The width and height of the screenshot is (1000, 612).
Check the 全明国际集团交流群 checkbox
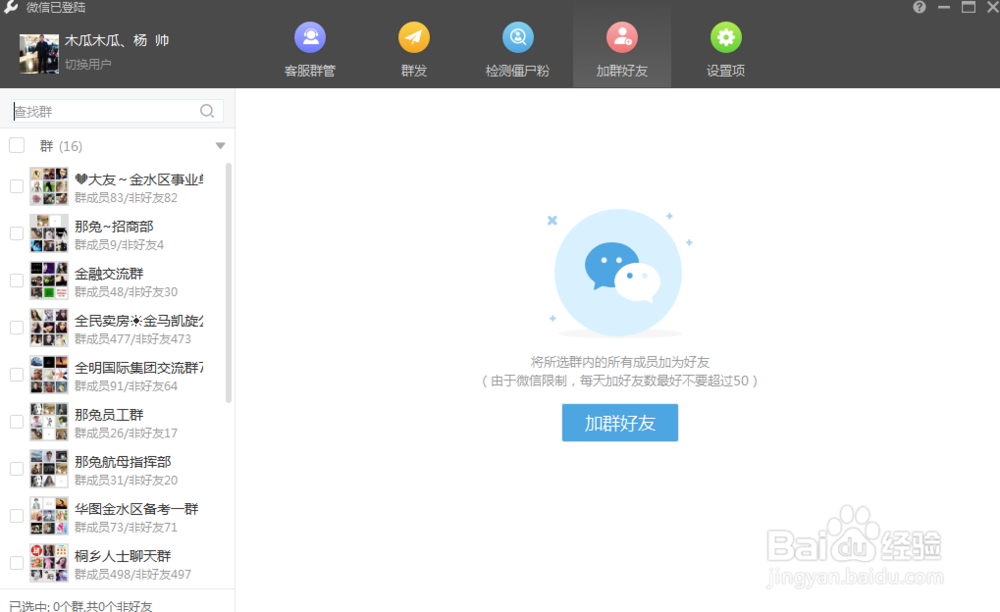(17, 375)
